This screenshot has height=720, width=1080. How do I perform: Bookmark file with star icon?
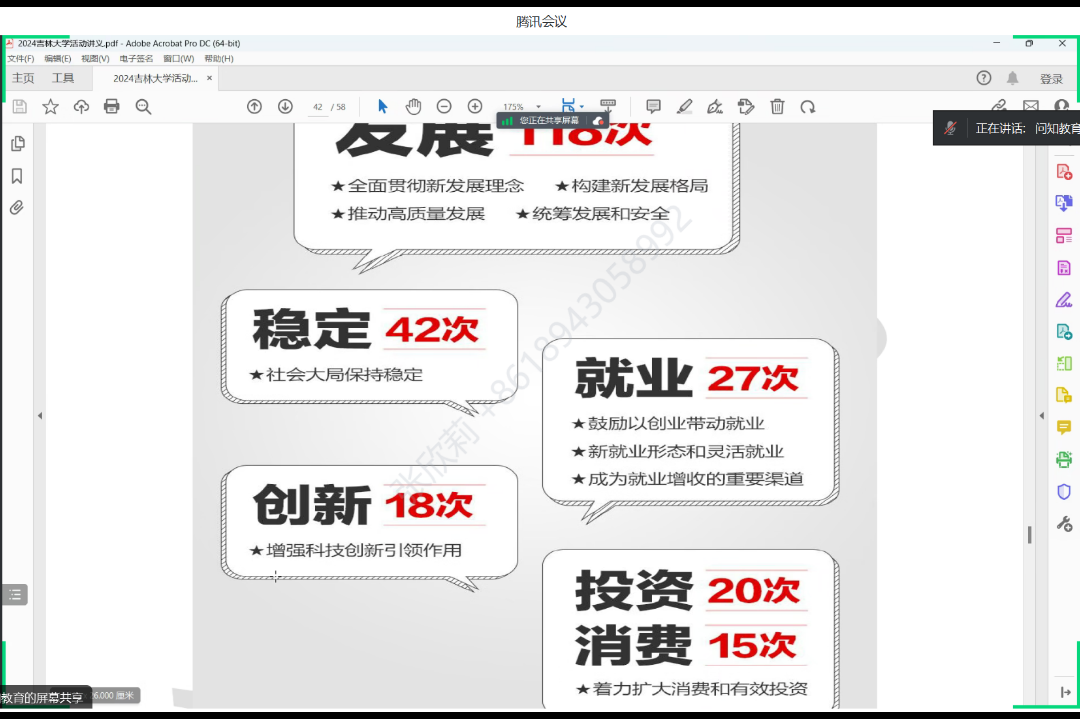point(50,107)
